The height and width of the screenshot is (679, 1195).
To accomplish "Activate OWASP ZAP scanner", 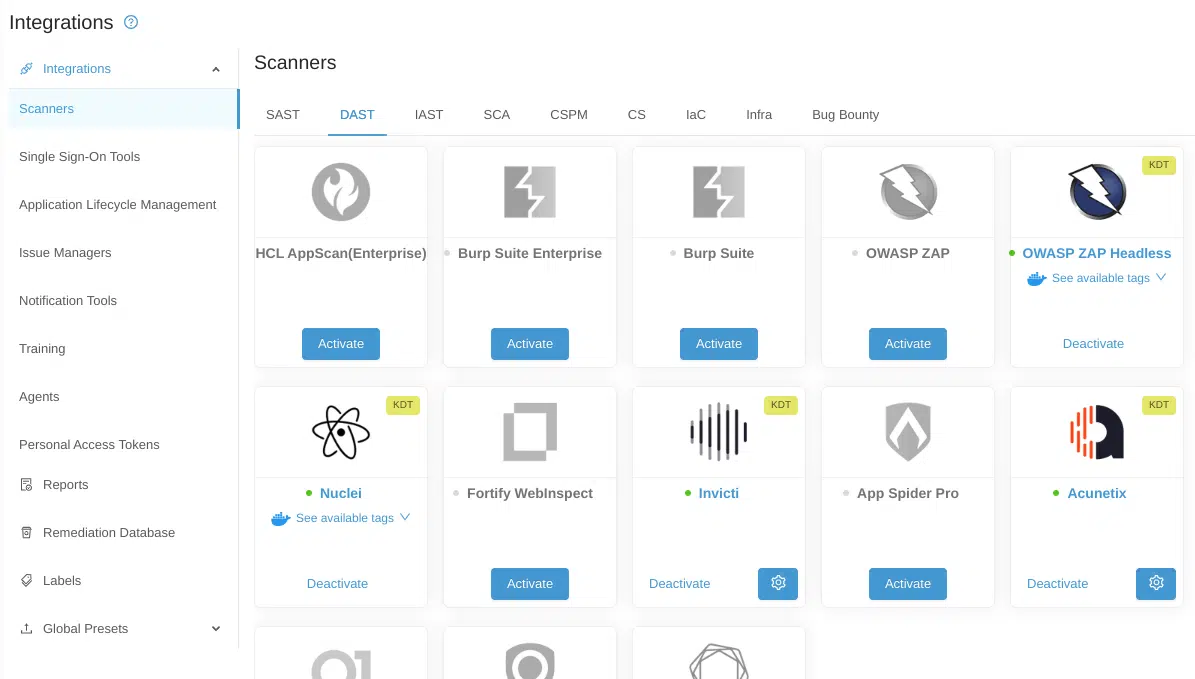I will (x=908, y=344).
